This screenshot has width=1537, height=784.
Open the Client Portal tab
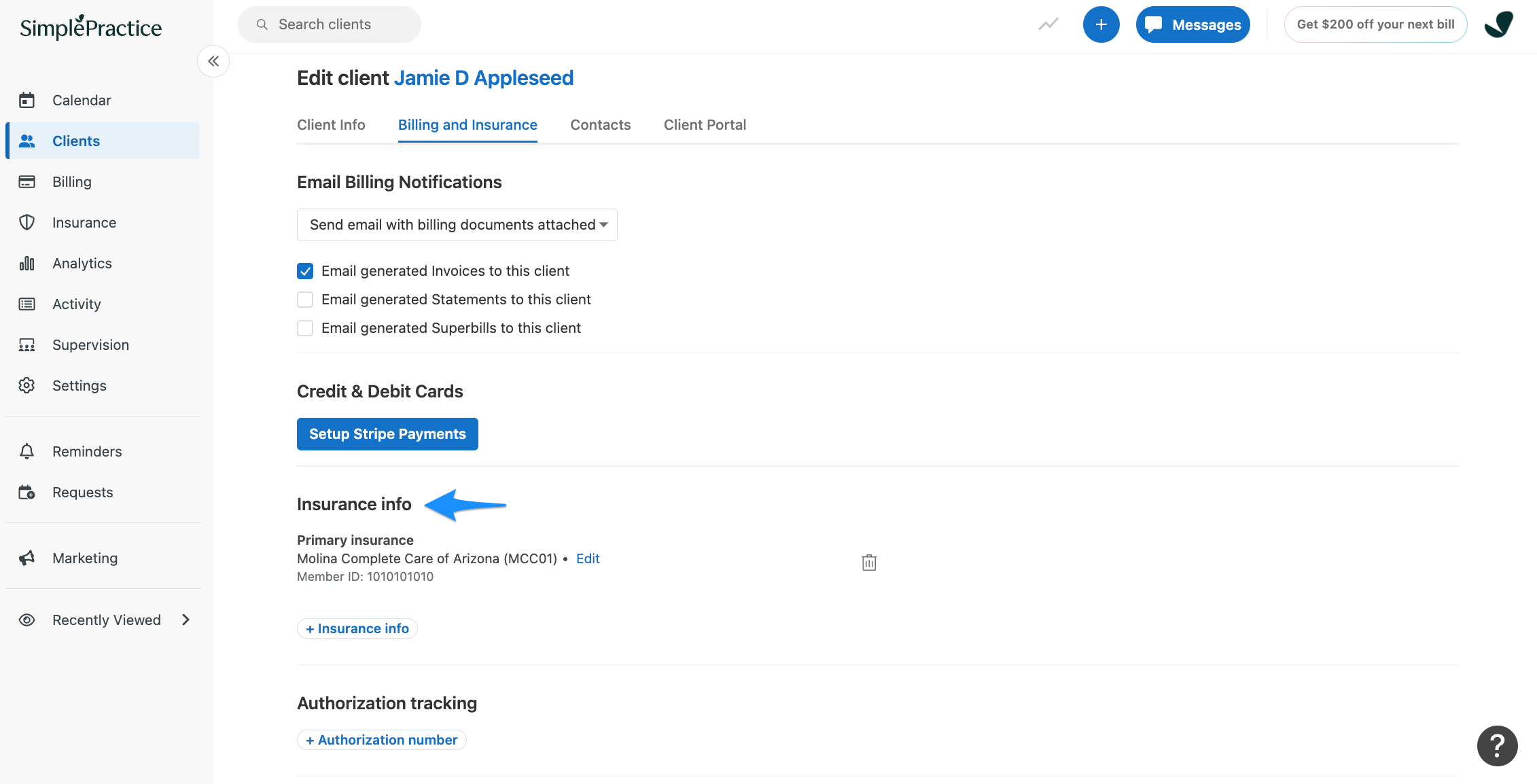pos(705,124)
